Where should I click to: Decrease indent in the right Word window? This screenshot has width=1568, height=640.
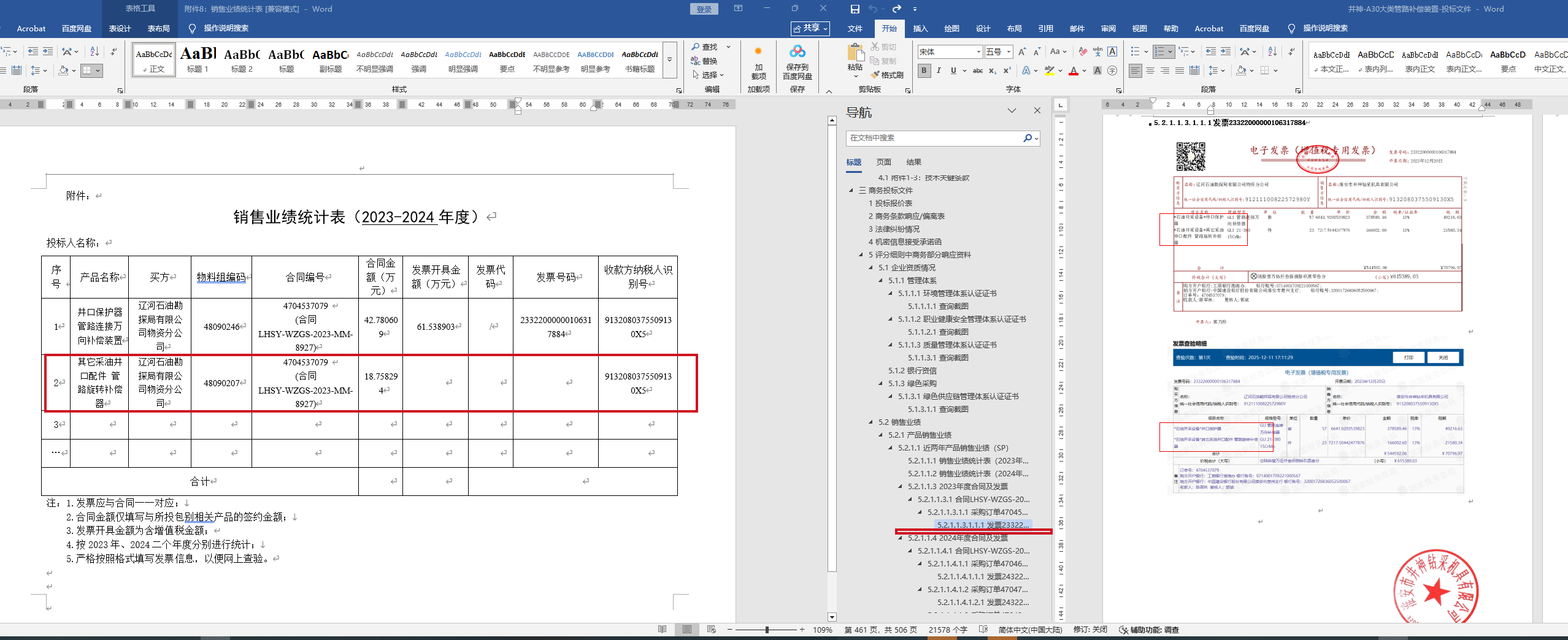1210,52
